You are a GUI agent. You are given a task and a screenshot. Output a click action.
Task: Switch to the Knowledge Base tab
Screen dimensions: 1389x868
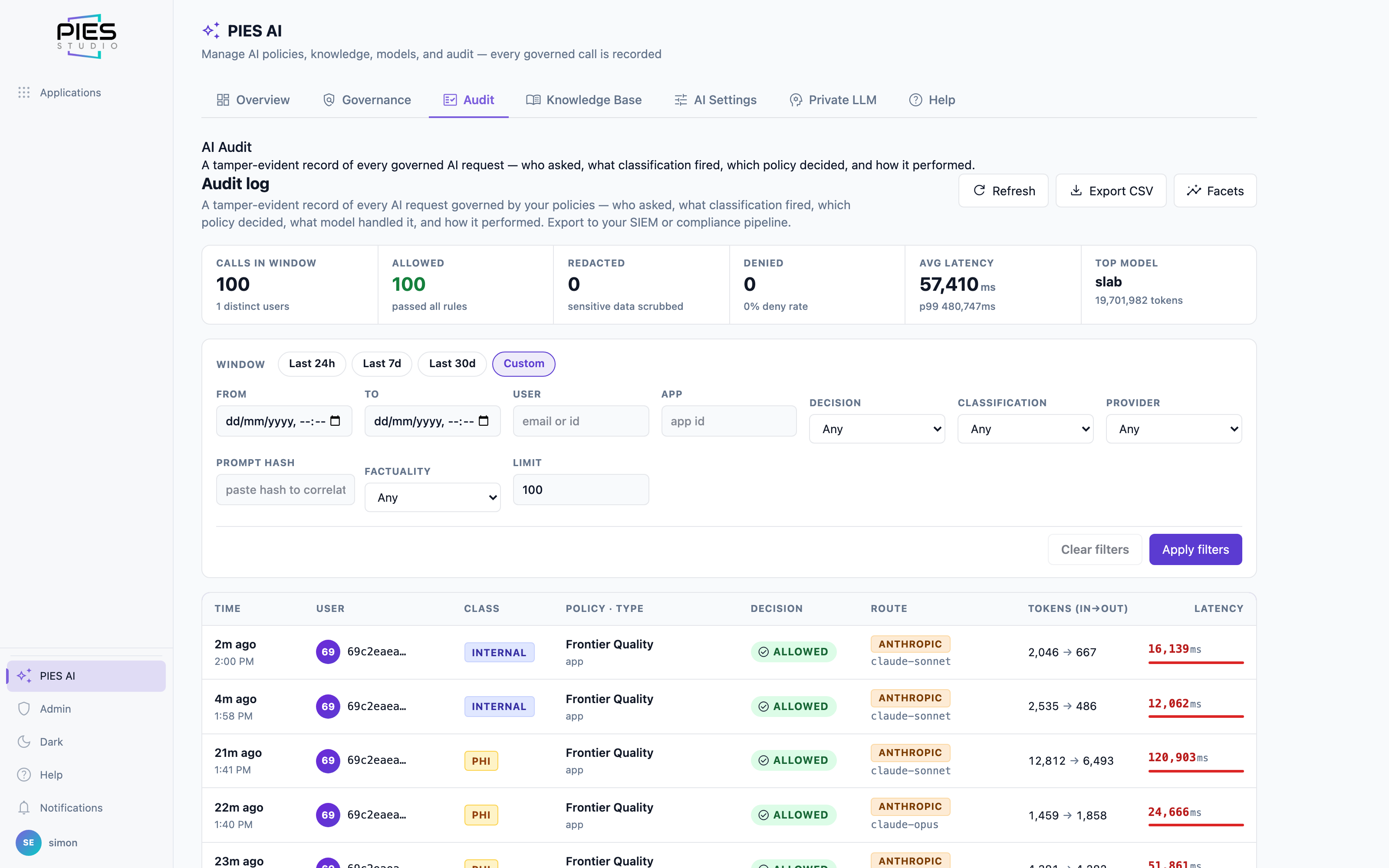tap(584, 100)
